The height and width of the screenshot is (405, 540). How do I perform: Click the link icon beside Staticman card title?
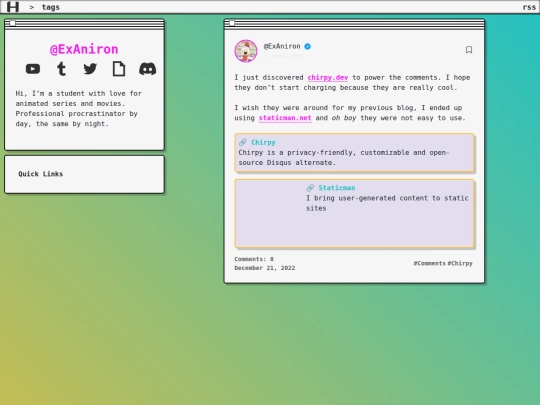click(x=310, y=188)
